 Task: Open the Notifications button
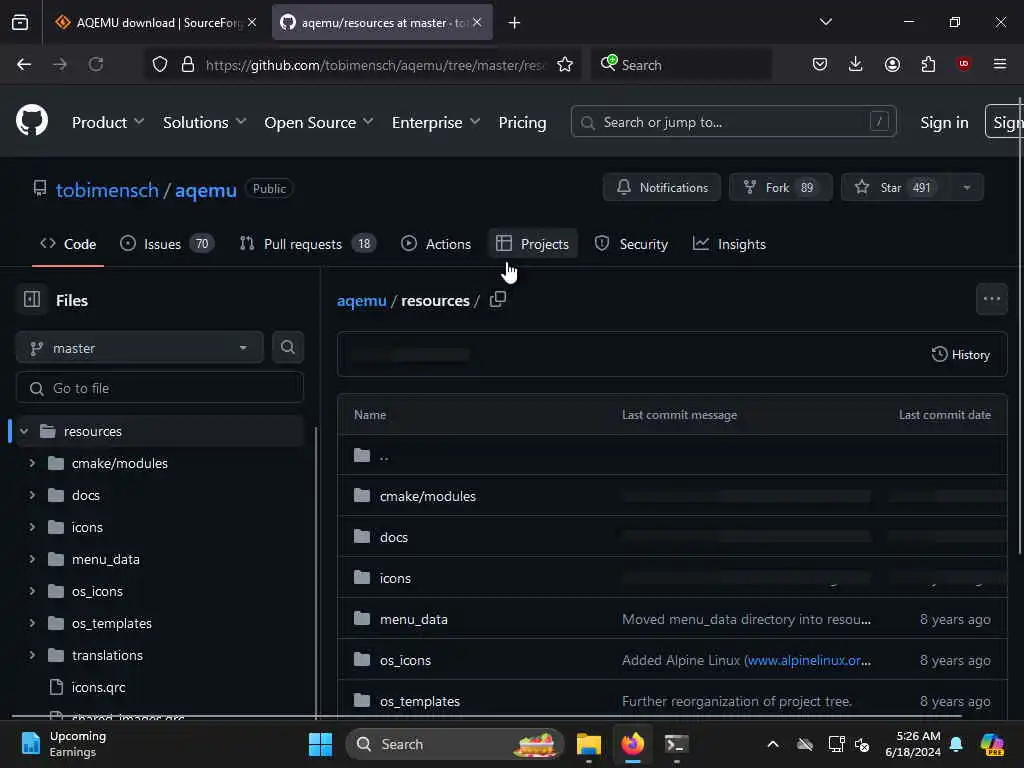point(662,187)
